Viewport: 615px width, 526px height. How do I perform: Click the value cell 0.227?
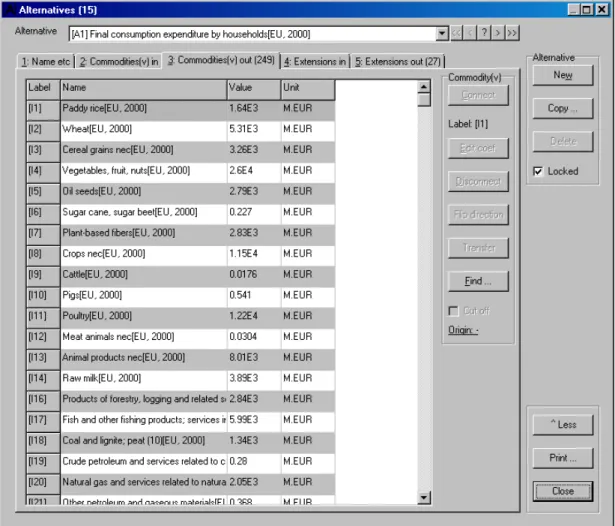[254, 214]
